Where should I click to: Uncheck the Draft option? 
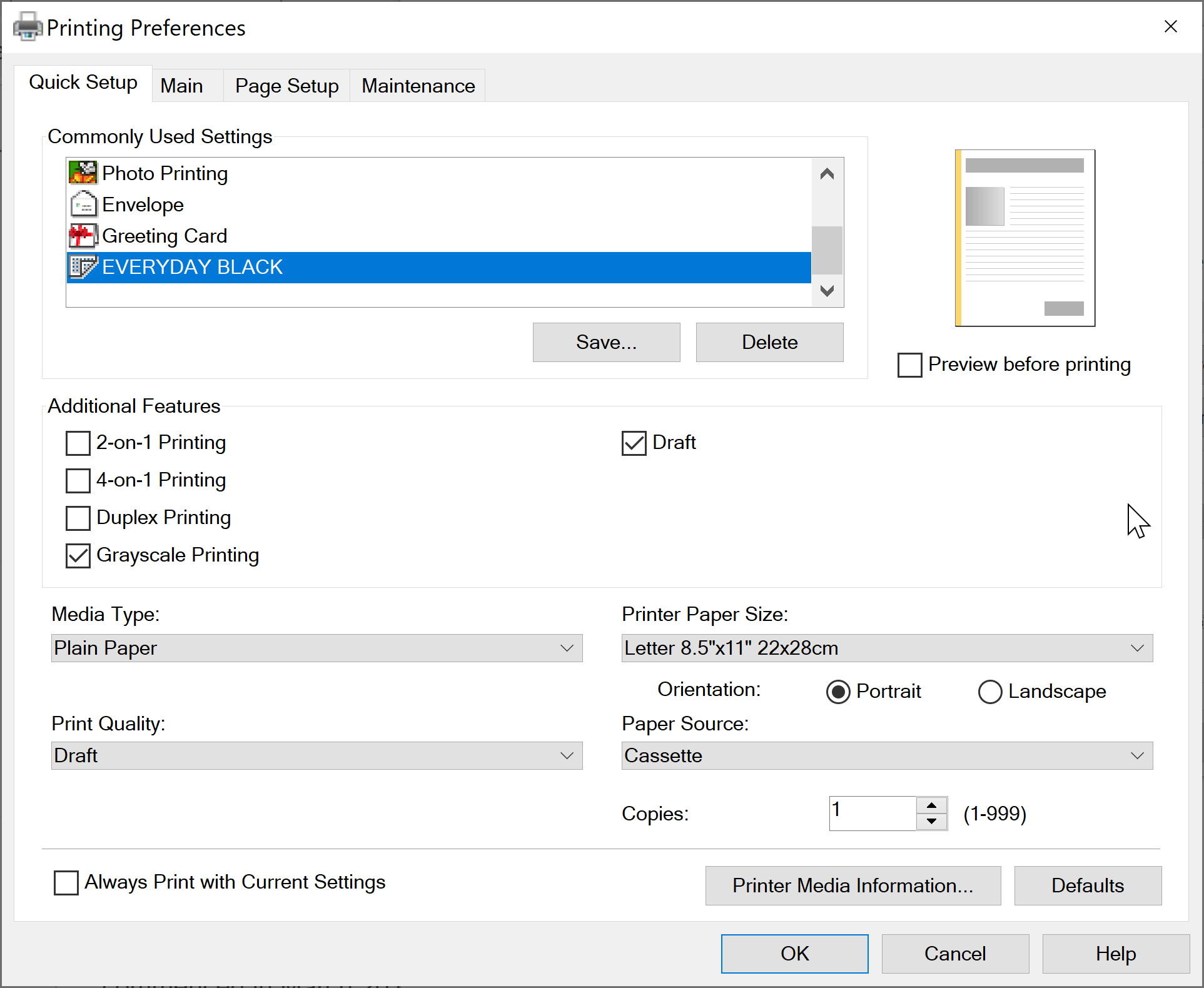coord(634,443)
